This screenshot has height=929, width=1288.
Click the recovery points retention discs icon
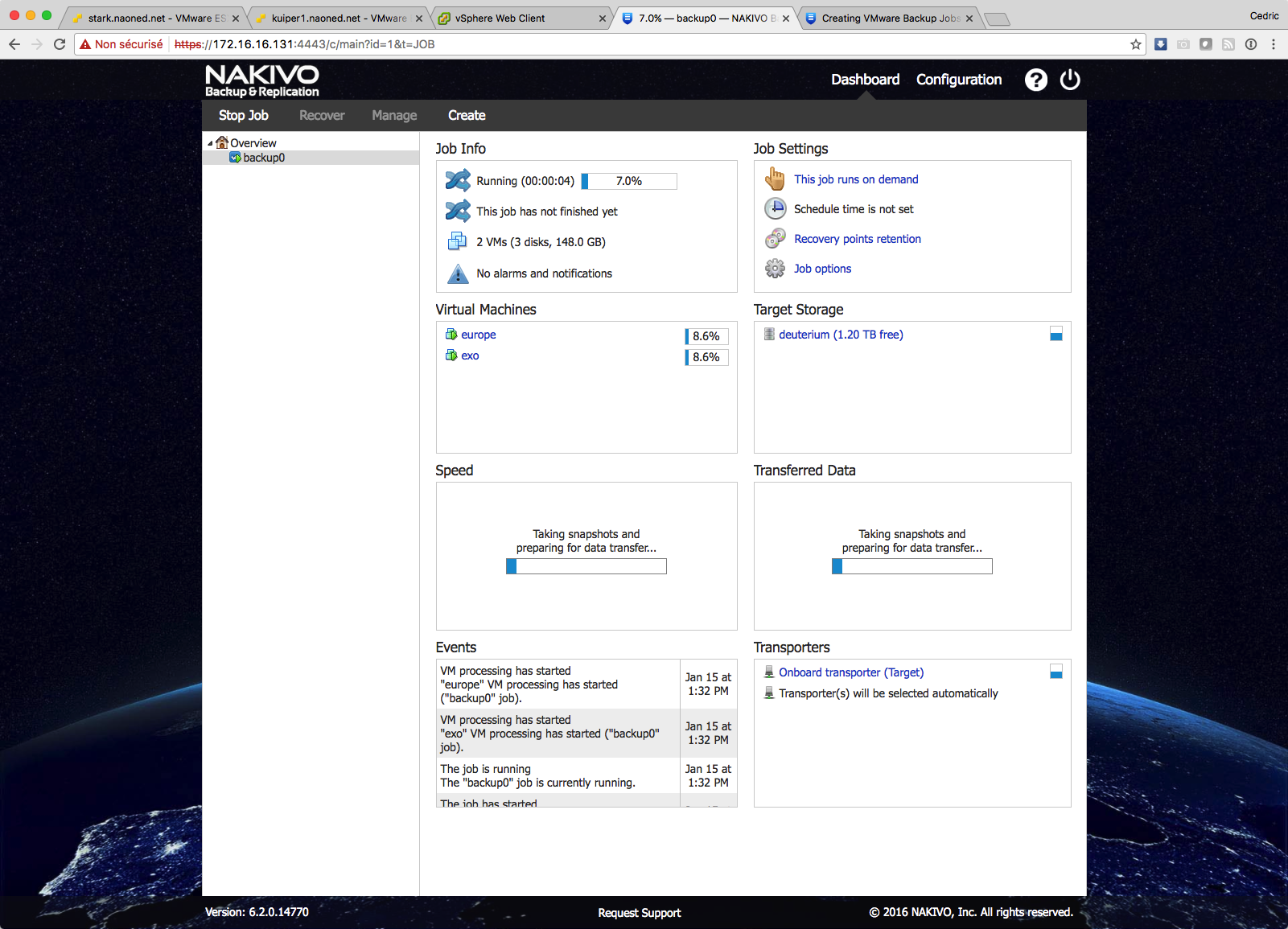click(775, 239)
